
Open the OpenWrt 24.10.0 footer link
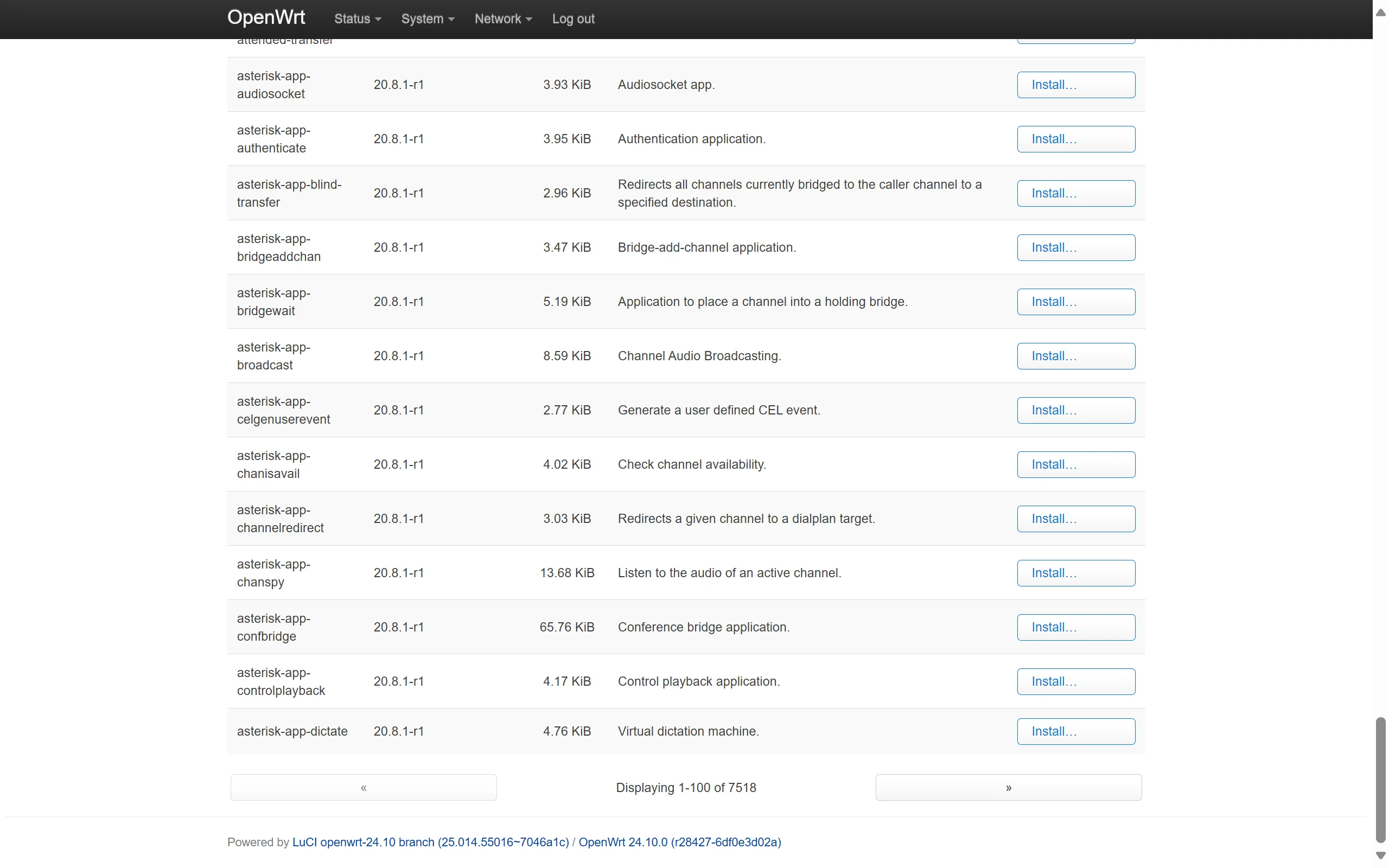pos(679,841)
